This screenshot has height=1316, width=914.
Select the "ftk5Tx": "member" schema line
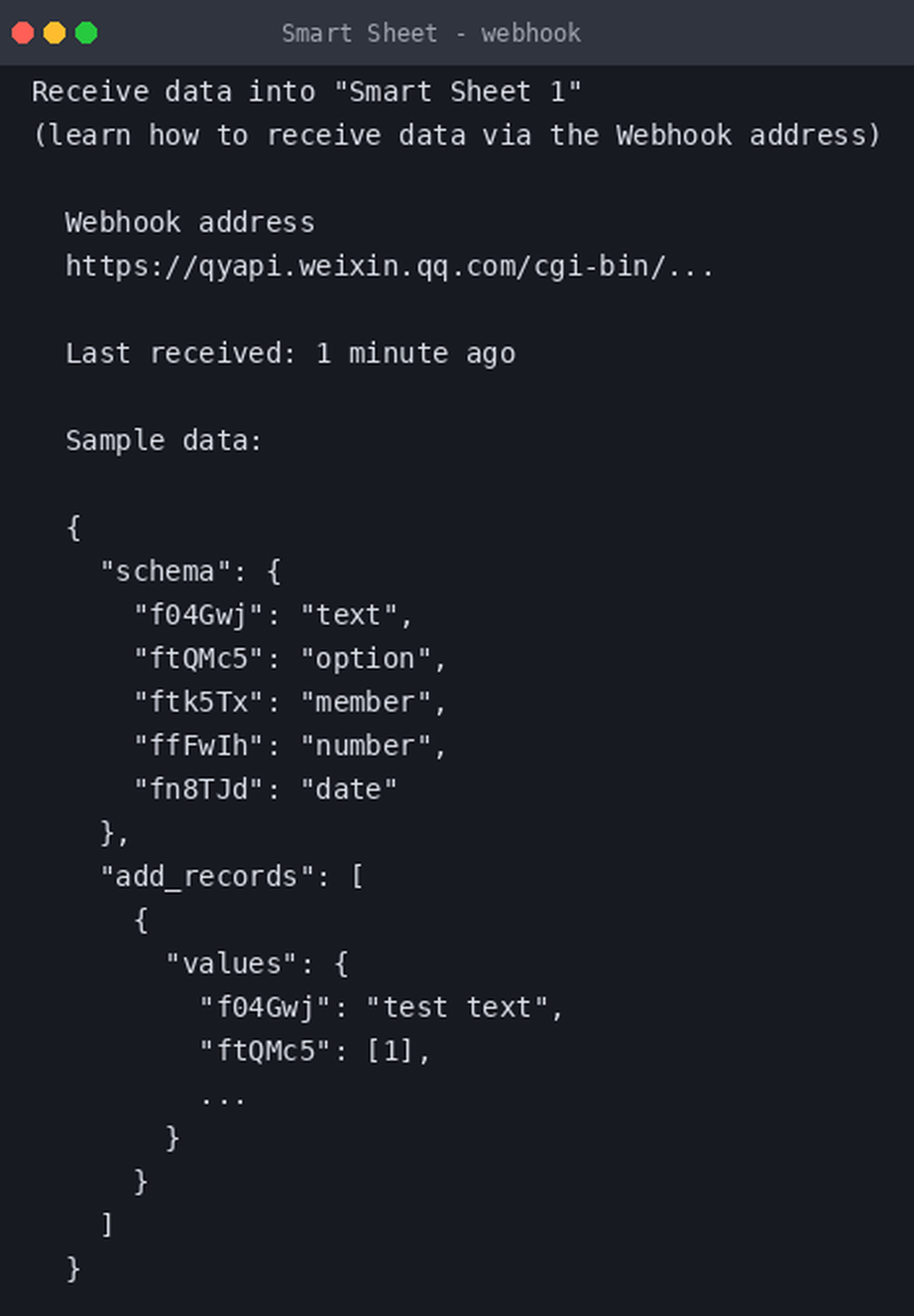(290, 702)
